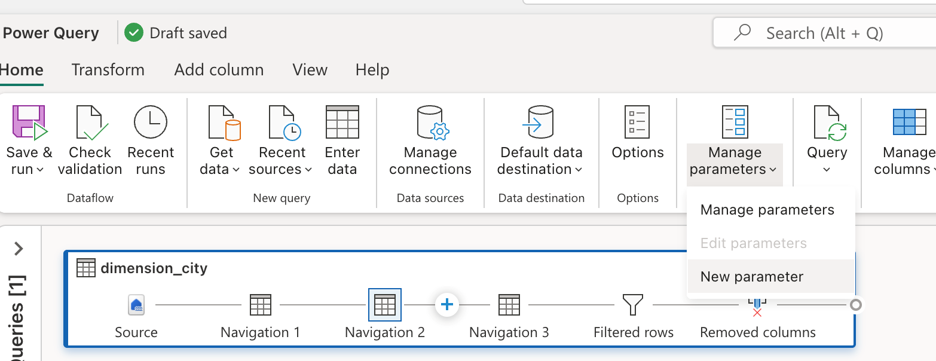Click the Recent sources icon
This screenshot has height=361, width=936.
click(284, 122)
